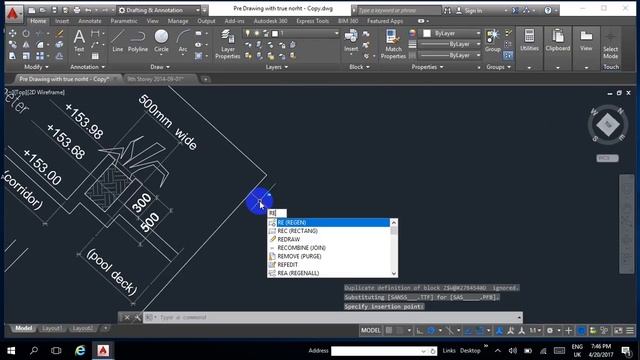640x360 pixels.
Task: Expand the Block panel
Action: click(x=359, y=67)
